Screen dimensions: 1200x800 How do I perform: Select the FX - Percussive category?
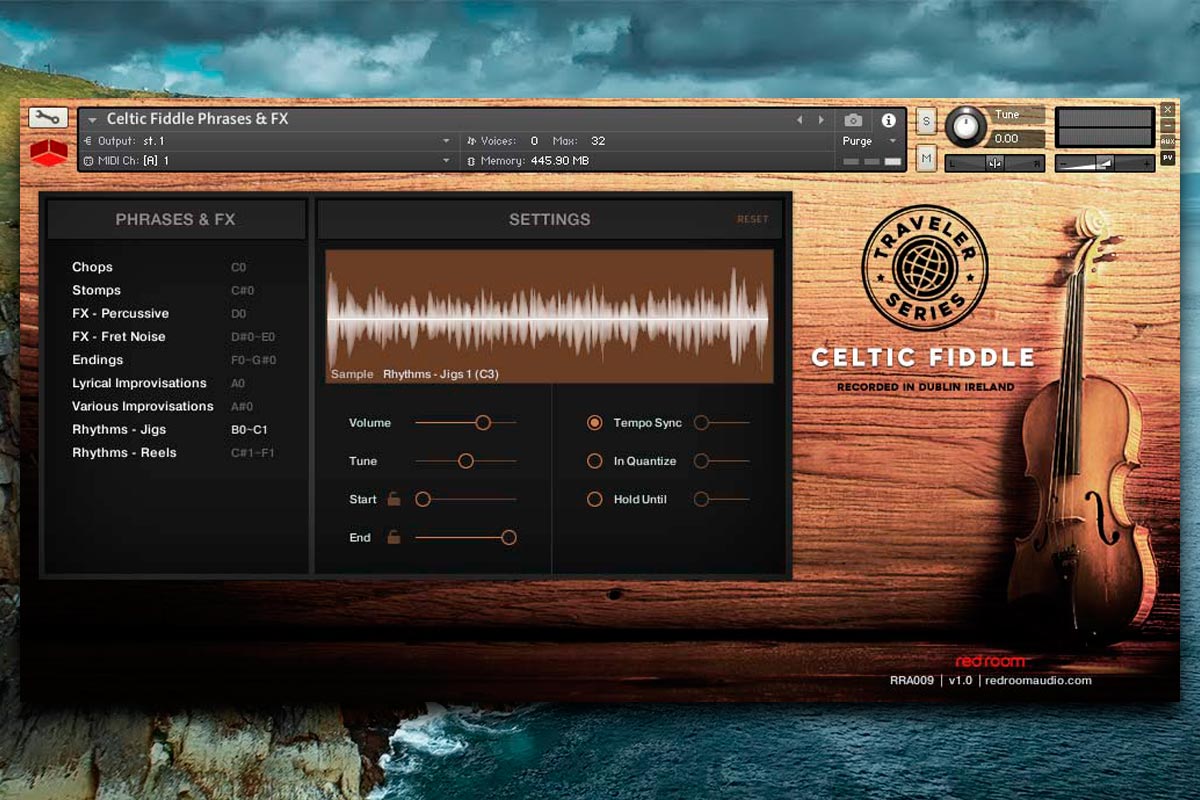tap(120, 313)
